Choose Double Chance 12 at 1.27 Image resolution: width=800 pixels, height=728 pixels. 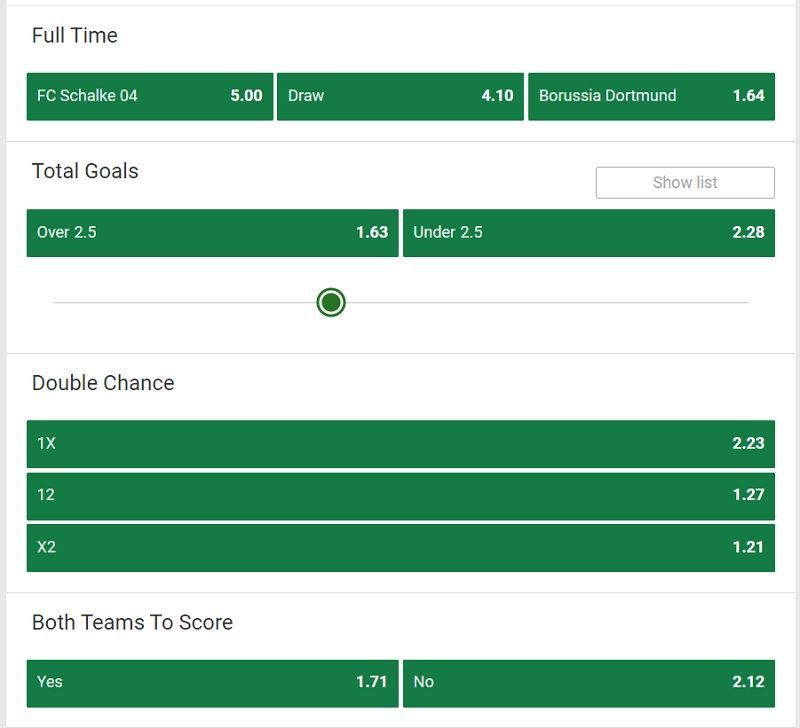pos(401,496)
